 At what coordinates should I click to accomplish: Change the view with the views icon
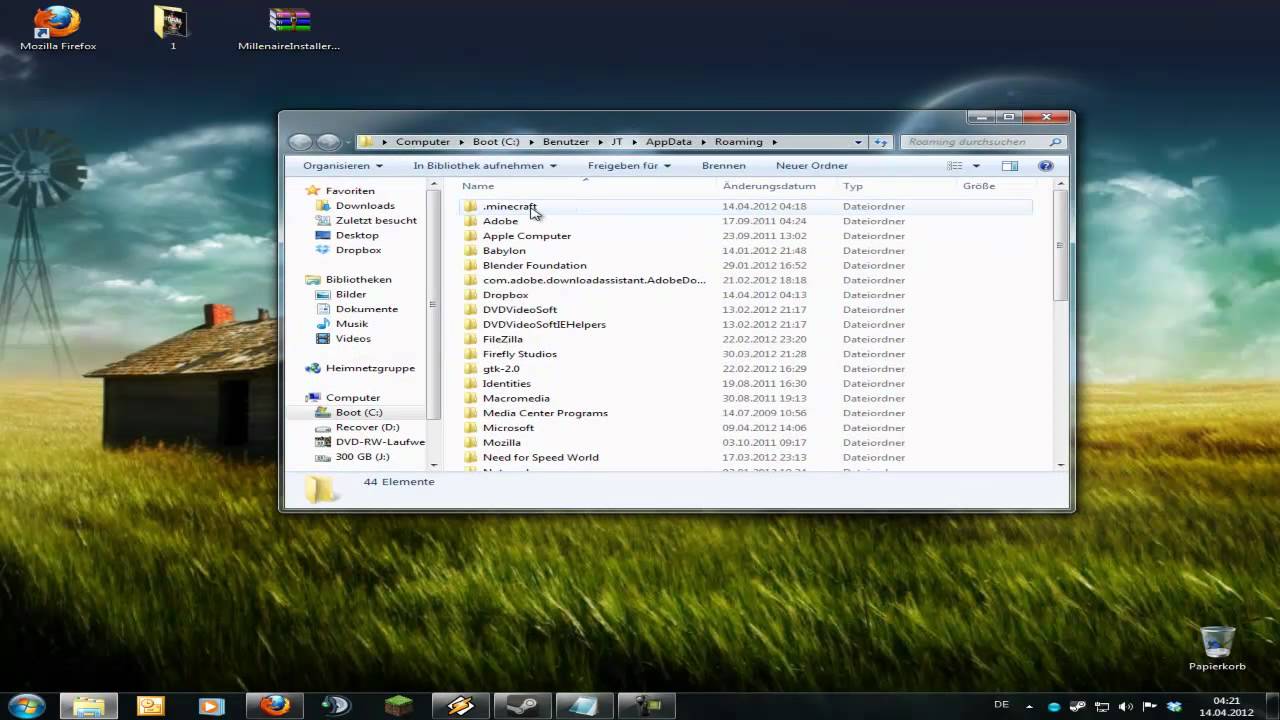coord(955,166)
